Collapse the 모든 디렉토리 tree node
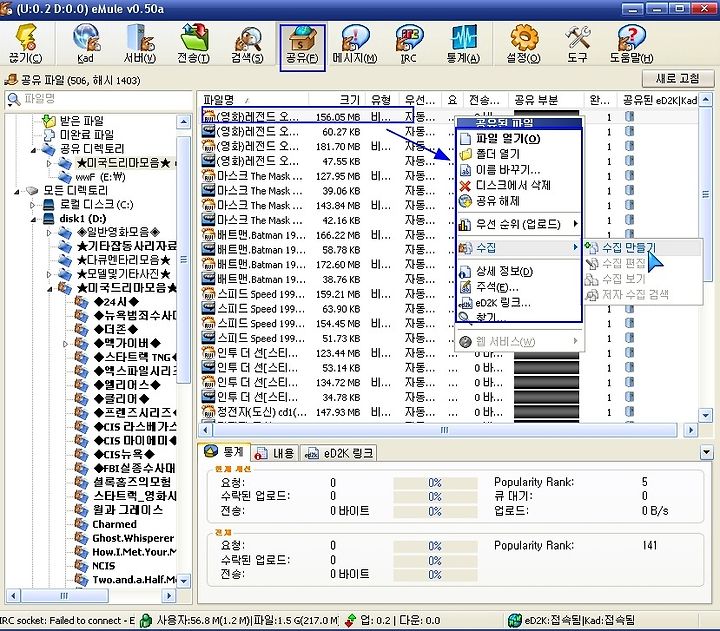Screen dimensions: 720x631 17,191
